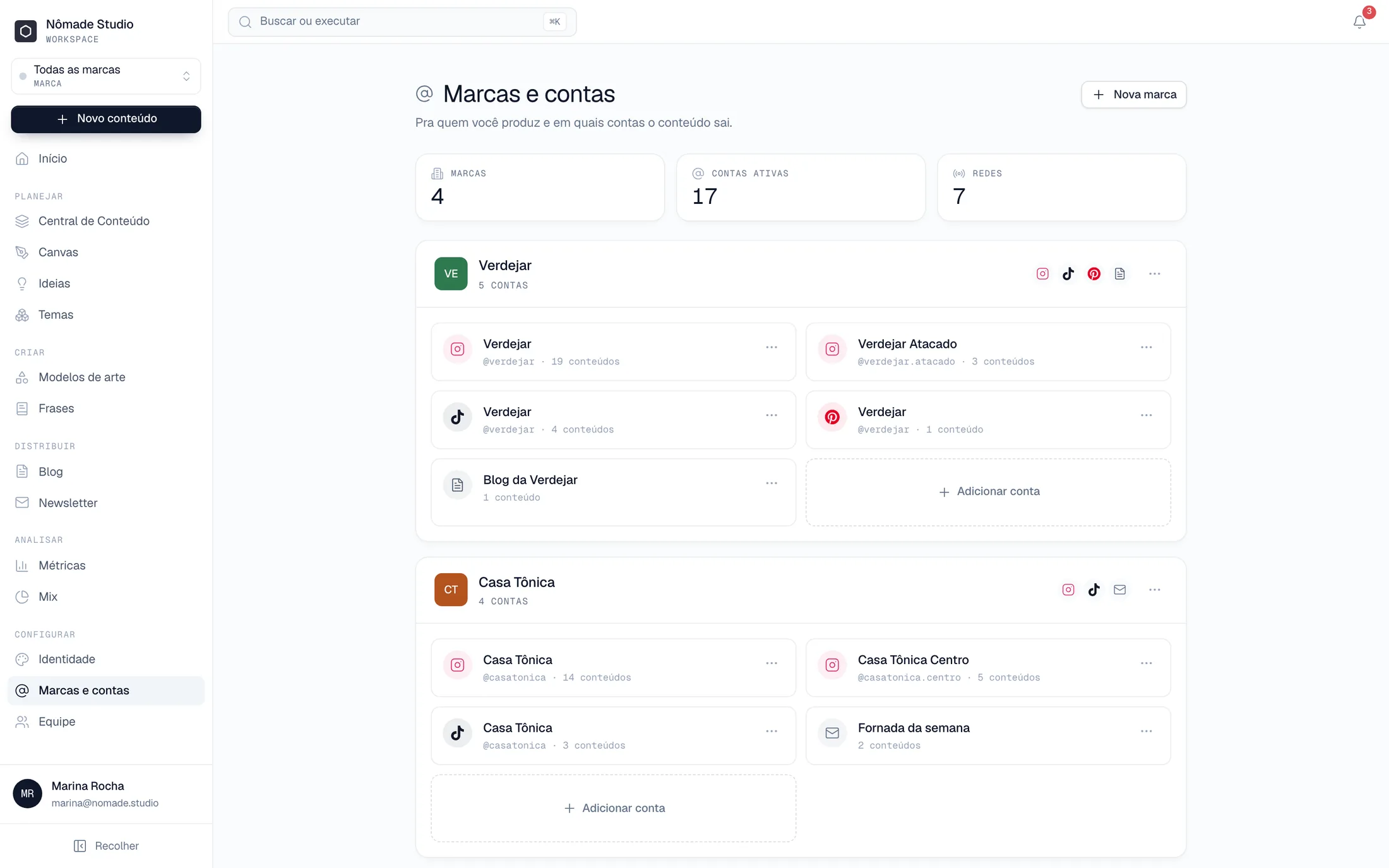1389x868 pixels.
Task: Open Frases page
Action: point(106,408)
